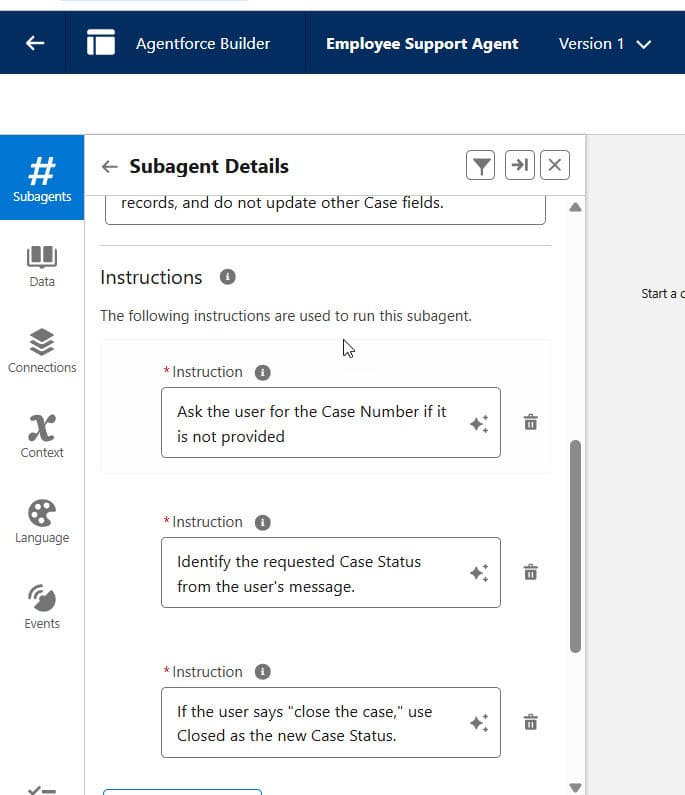Click info icon for Case Status instruction

click(x=263, y=522)
